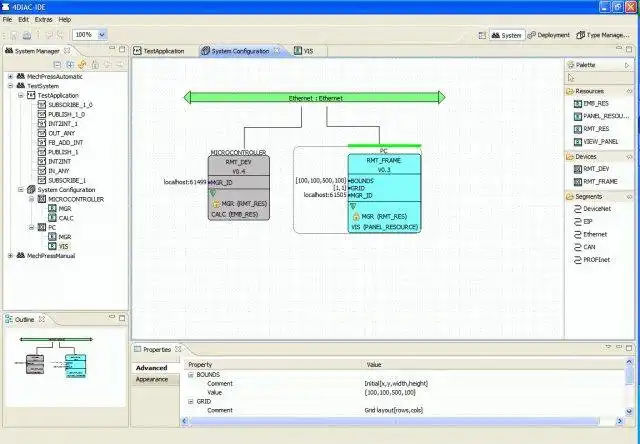
Task: Select OUT_ANY in the system tree
Action: 61,133
